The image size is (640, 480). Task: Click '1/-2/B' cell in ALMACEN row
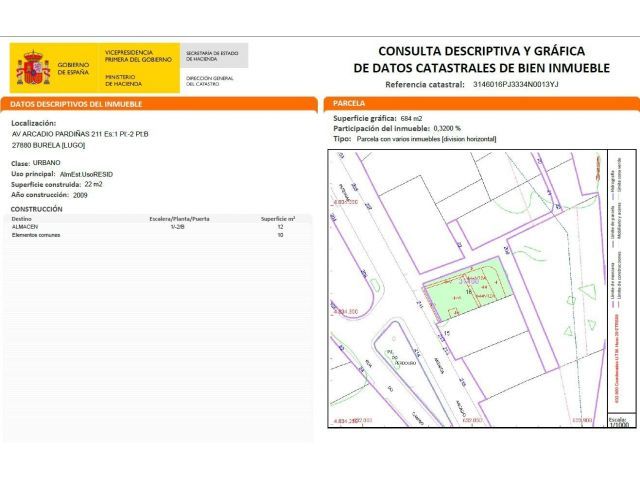click(178, 227)
